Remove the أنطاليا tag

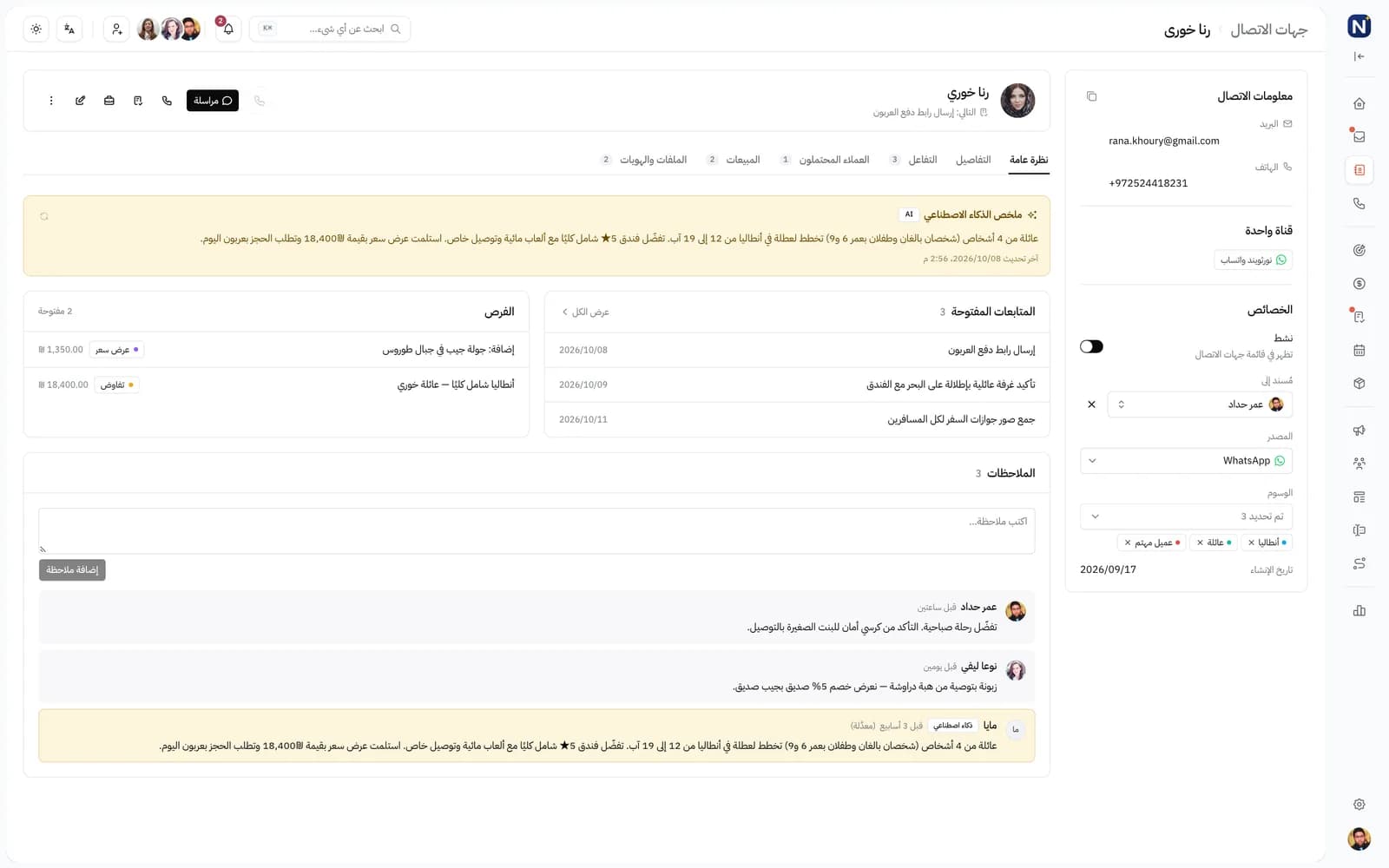[1251, 542]
